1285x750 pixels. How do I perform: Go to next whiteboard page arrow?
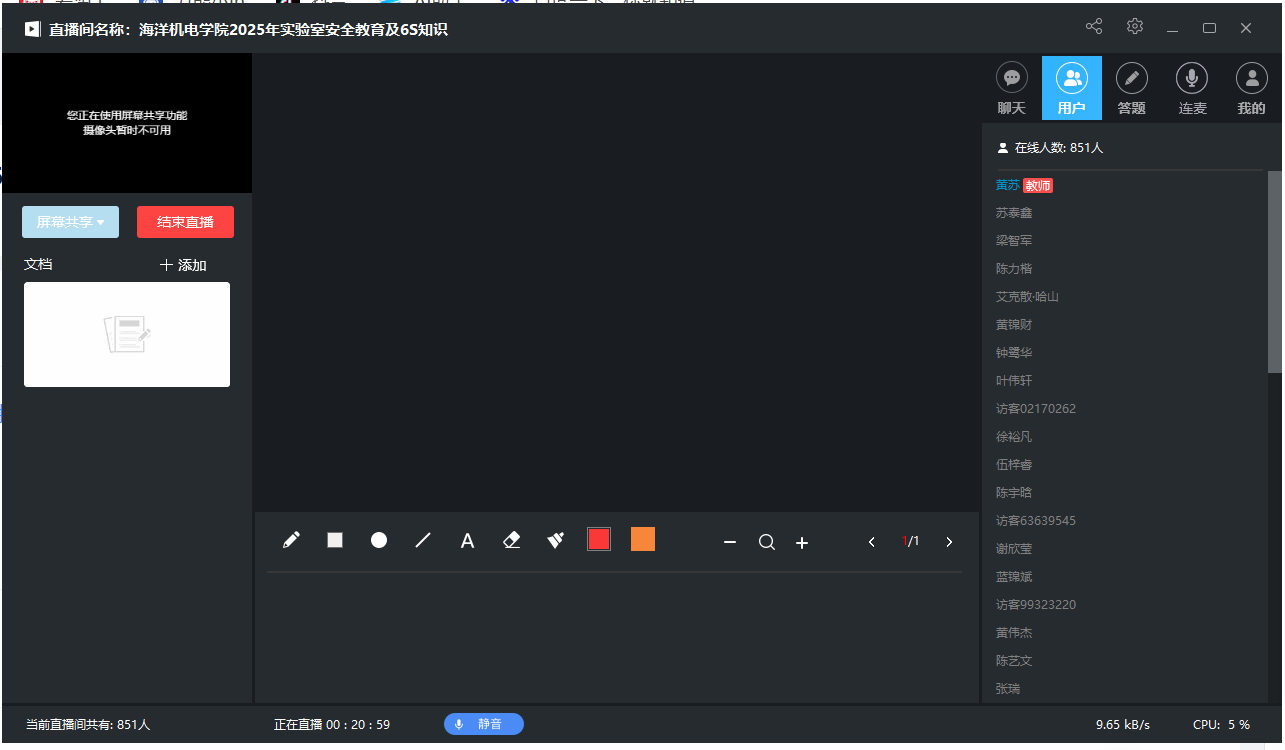pyautogui.click(x=949, y=542)
